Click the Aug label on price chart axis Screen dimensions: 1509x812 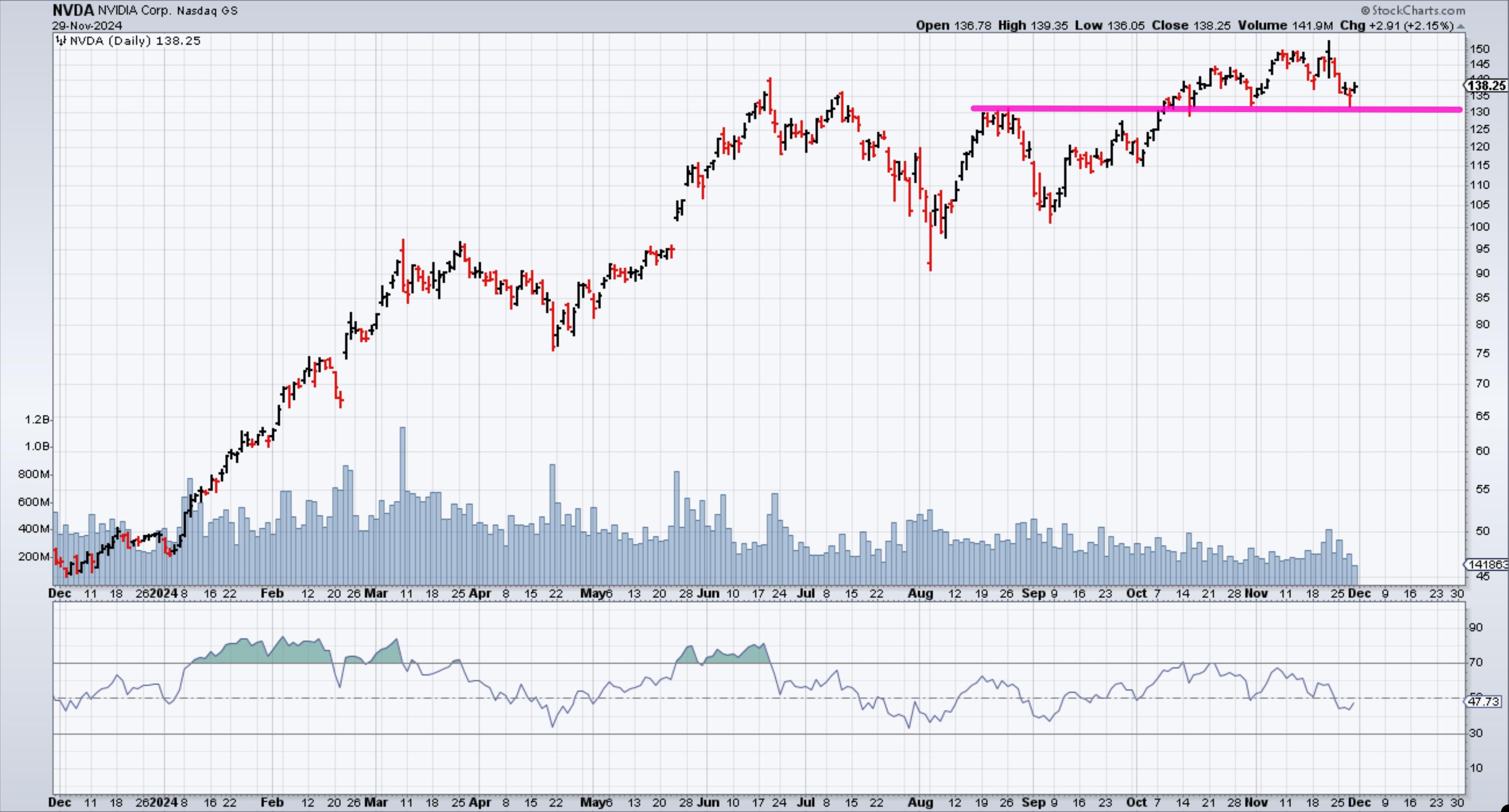pyautogui.click(x=920, y=593)
